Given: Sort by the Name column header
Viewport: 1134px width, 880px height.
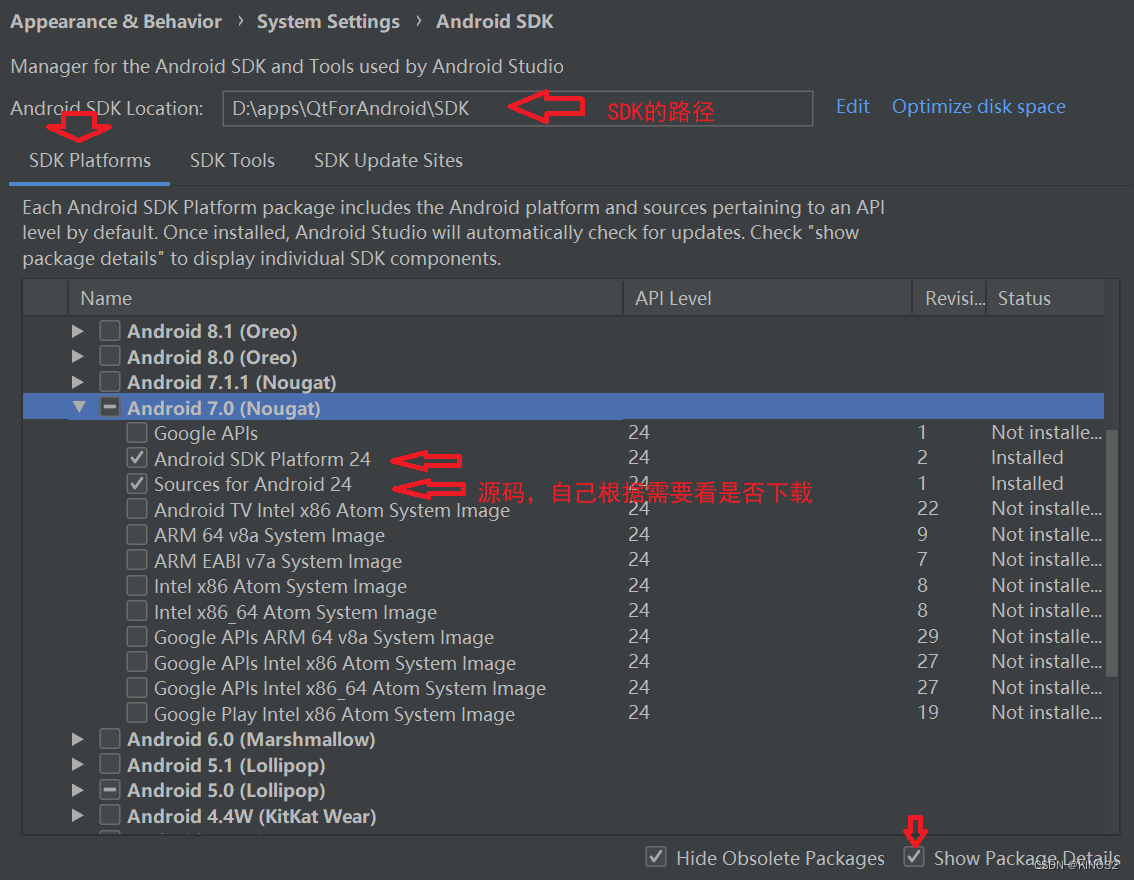Looking at the screenshot, I should (x=346, y=298).
